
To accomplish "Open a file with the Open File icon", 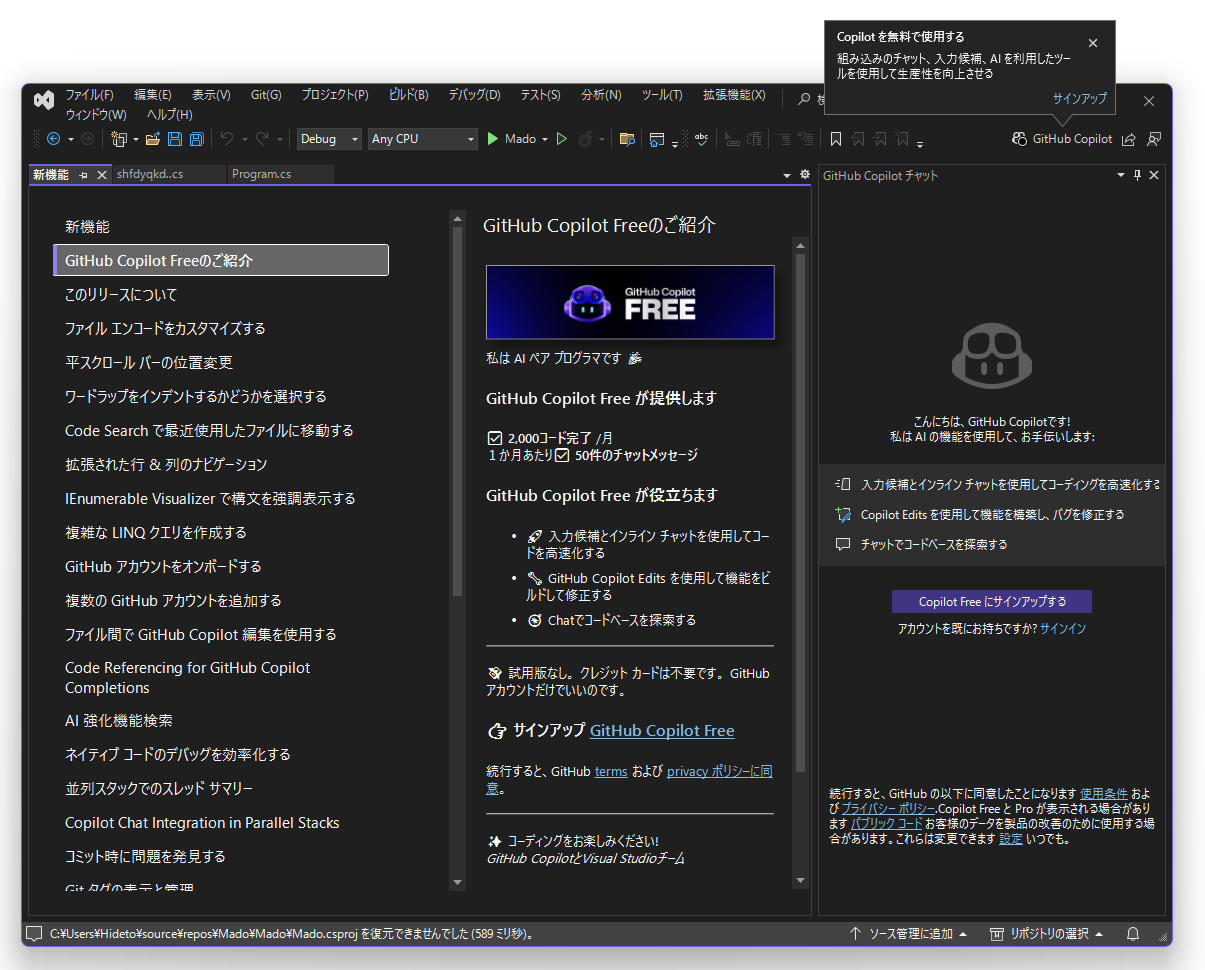I will pyautogui.click(x=153, y=139).
